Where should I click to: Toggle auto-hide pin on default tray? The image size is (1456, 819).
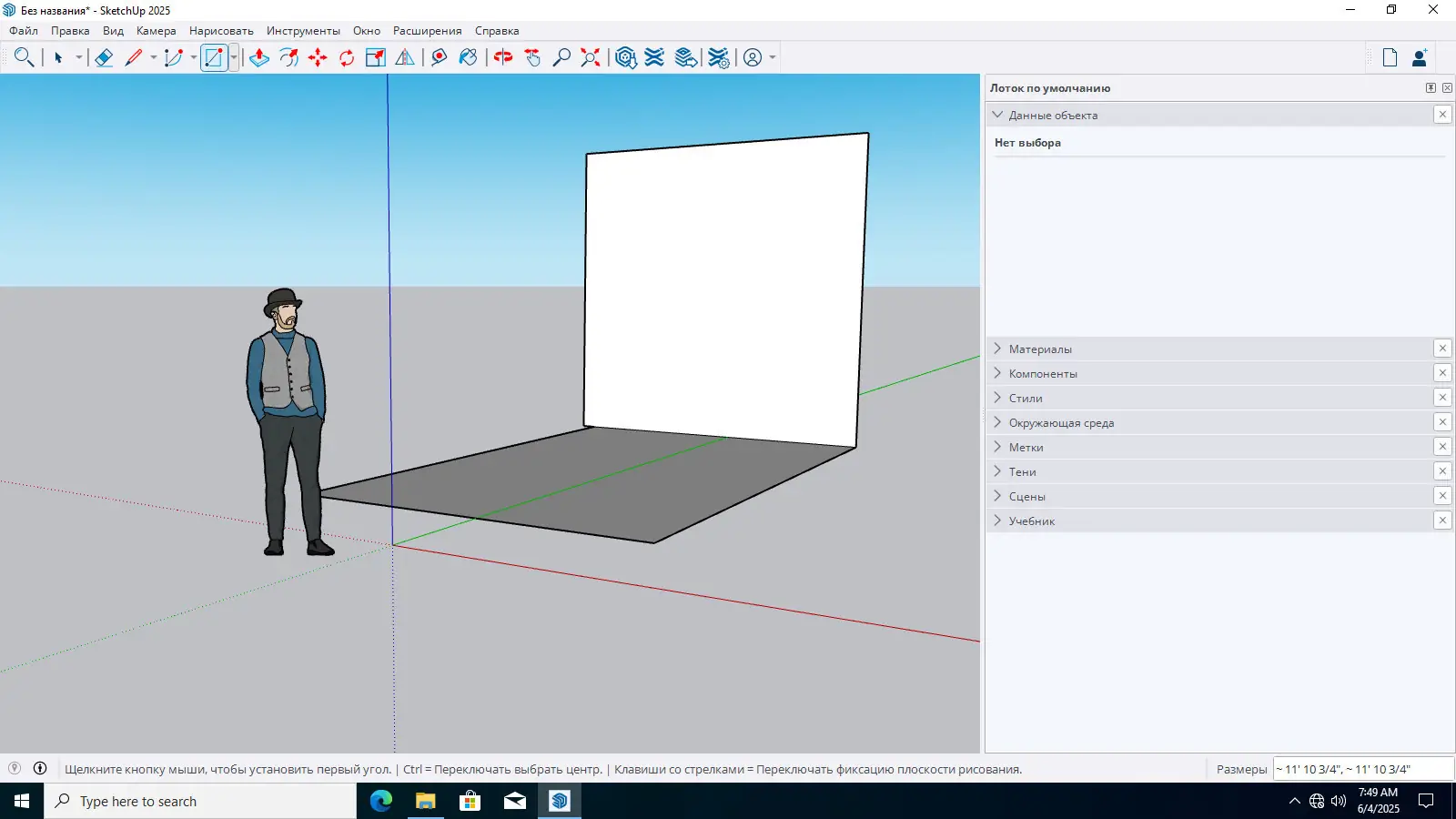pyautogui.click(x=1431, y=88)
